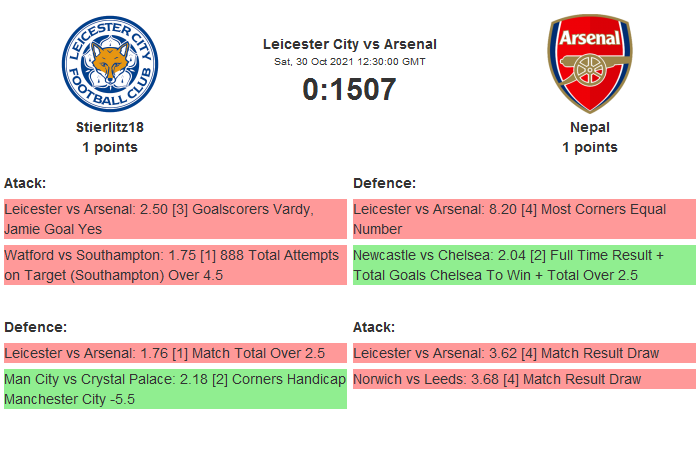The height and width of the screenshot is (460, 700).
Task: Click the top right Defence heading
Action: click(x=384, y=183)
